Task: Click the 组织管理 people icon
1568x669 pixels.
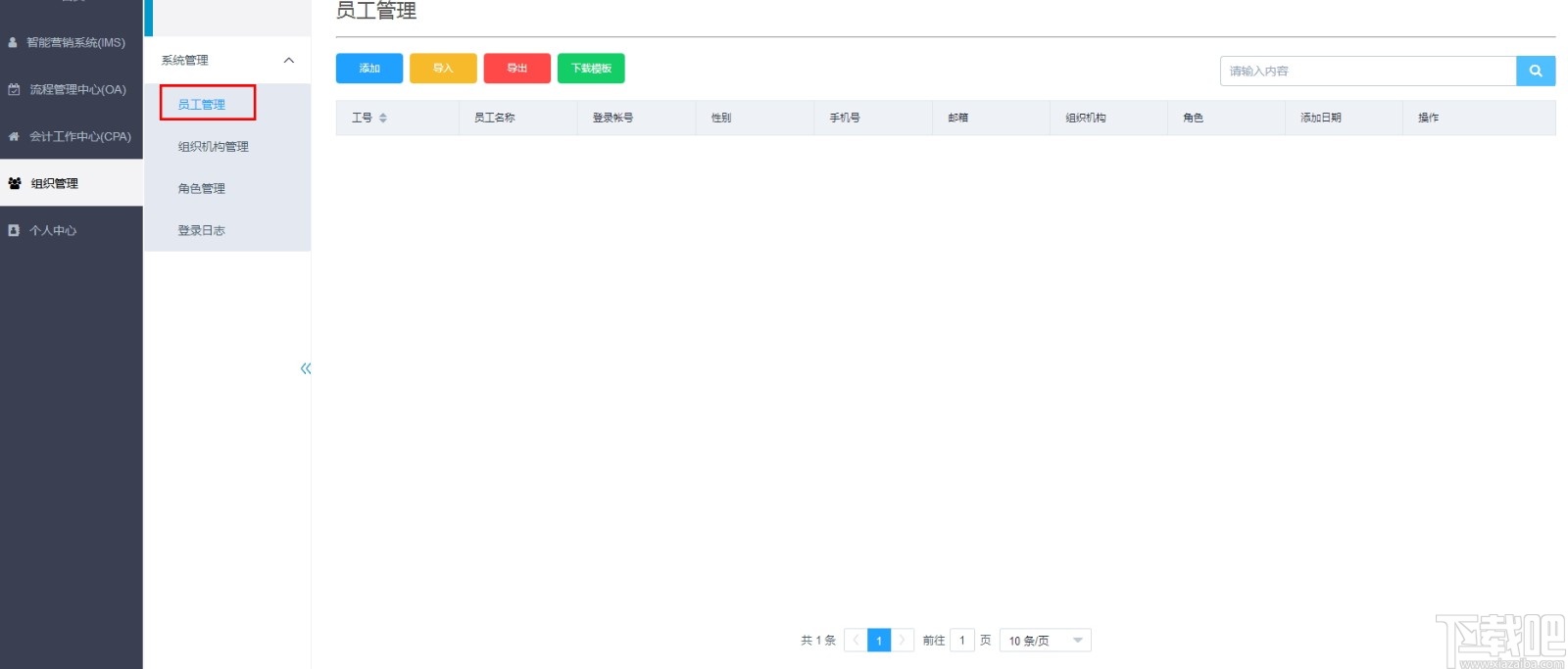Action: pos(15,183)
